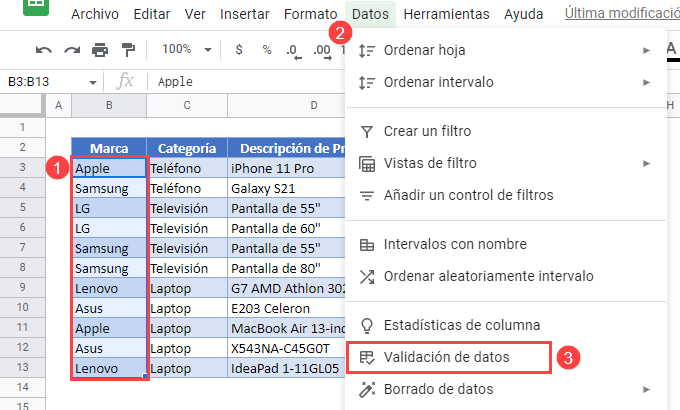Click the formula bar showing Apple

pyautogui.click(x=247, y=82)
